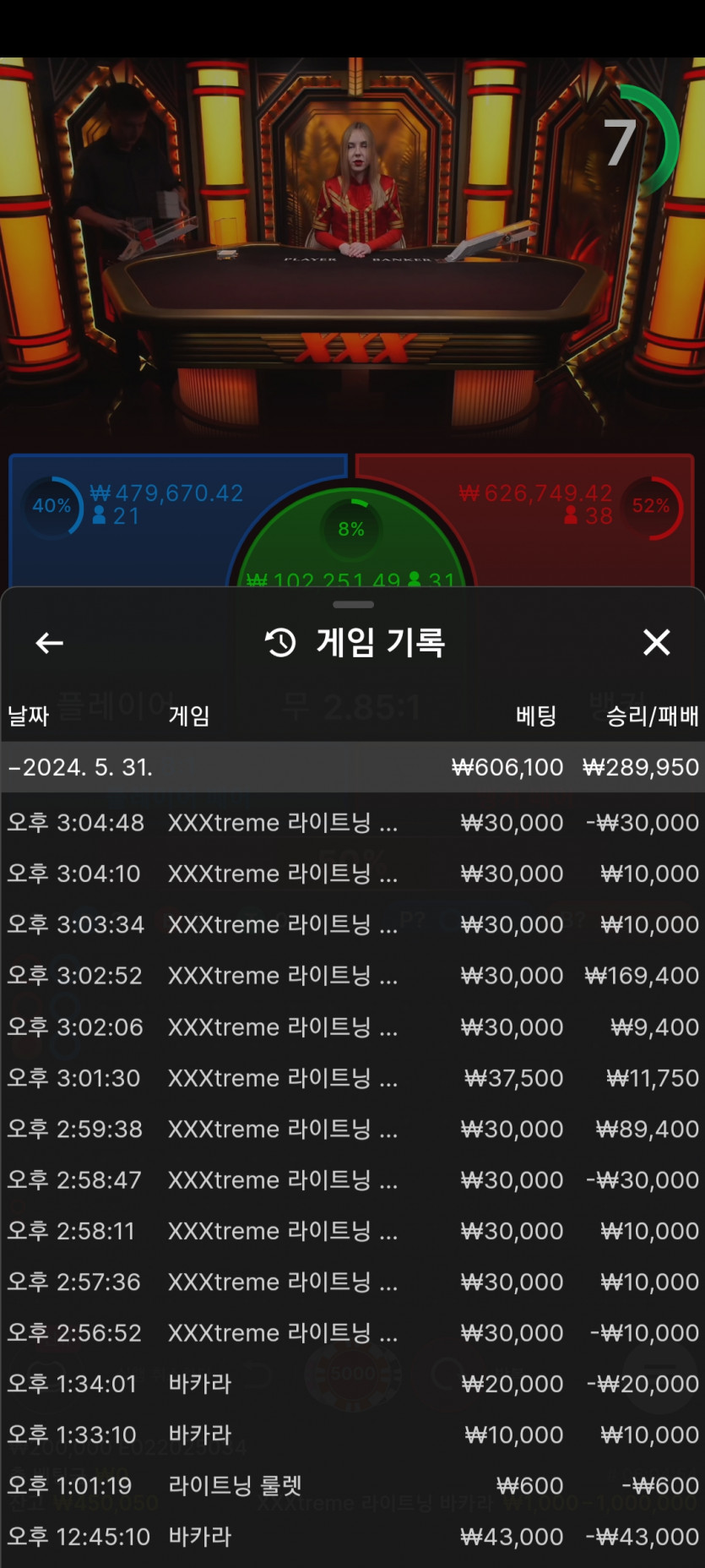The height and width of the screenshot is (1568, 705).
Task: Open the 오후 2:59:38 game record
Action: 353,1129
